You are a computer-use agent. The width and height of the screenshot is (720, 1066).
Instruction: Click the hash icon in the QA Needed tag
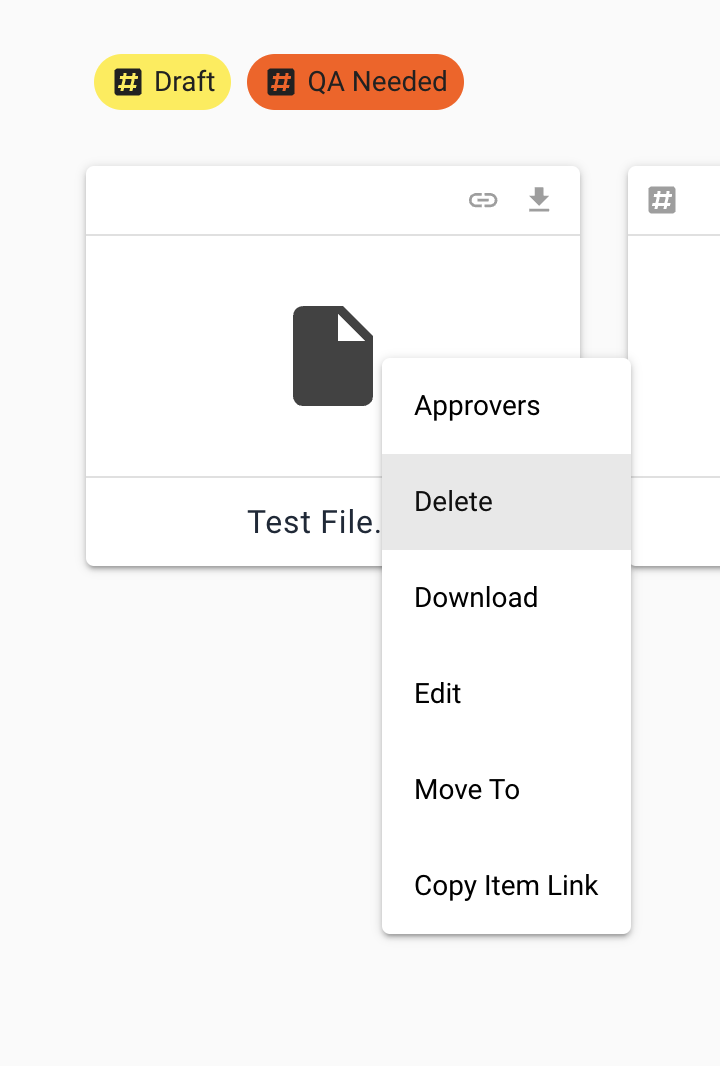coord(281,82)
